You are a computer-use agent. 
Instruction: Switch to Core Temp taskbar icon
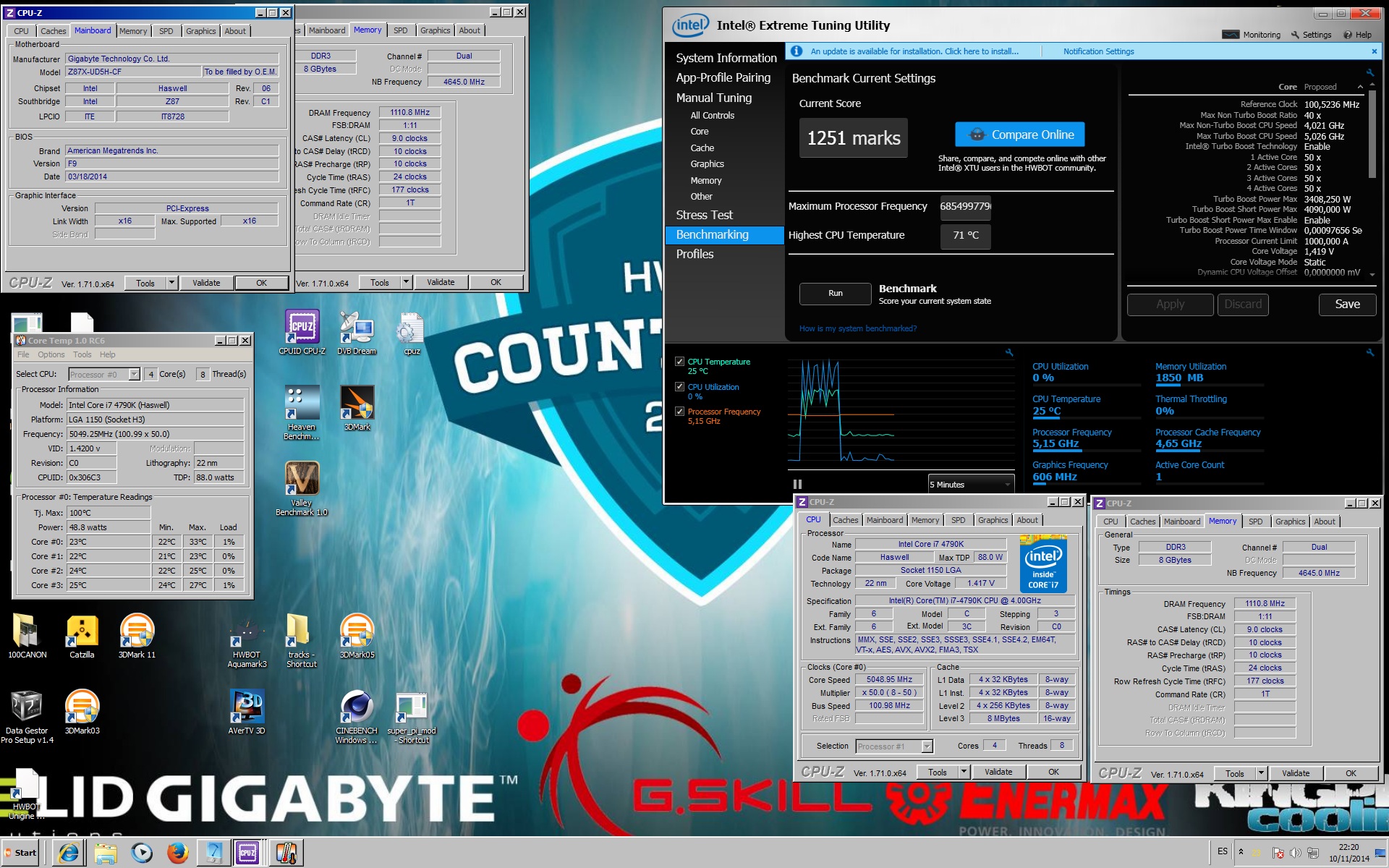[286, 853]
